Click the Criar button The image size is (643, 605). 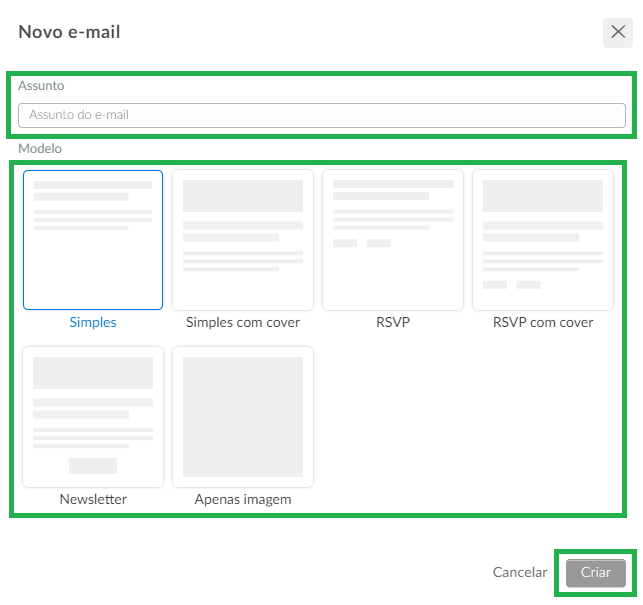point(596,573)
